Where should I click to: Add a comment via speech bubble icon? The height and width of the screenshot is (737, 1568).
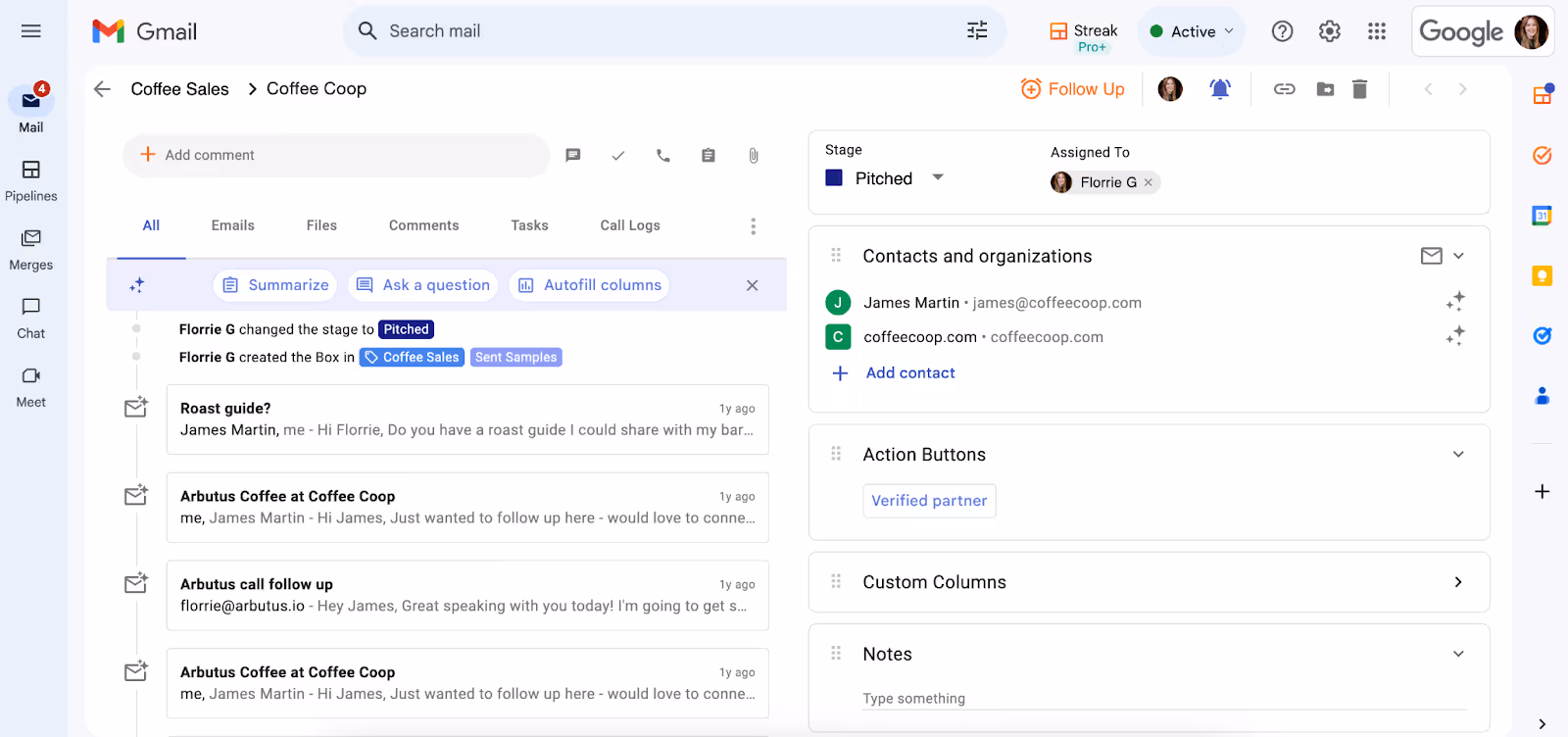point(573,155)
